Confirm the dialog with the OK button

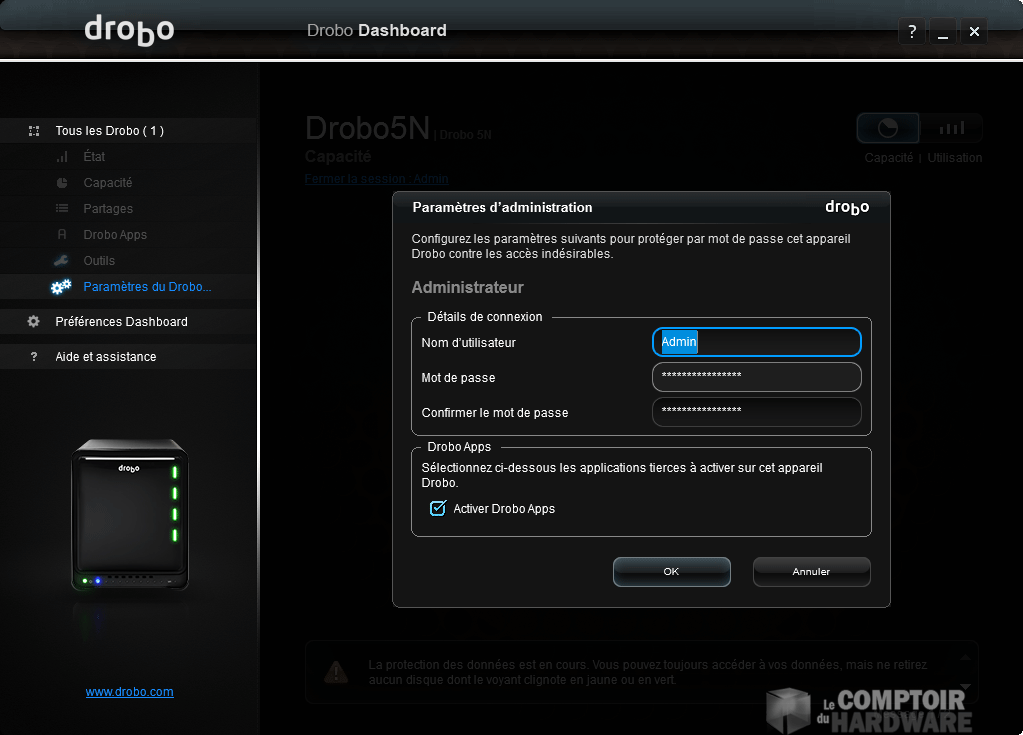click(671, 572)
